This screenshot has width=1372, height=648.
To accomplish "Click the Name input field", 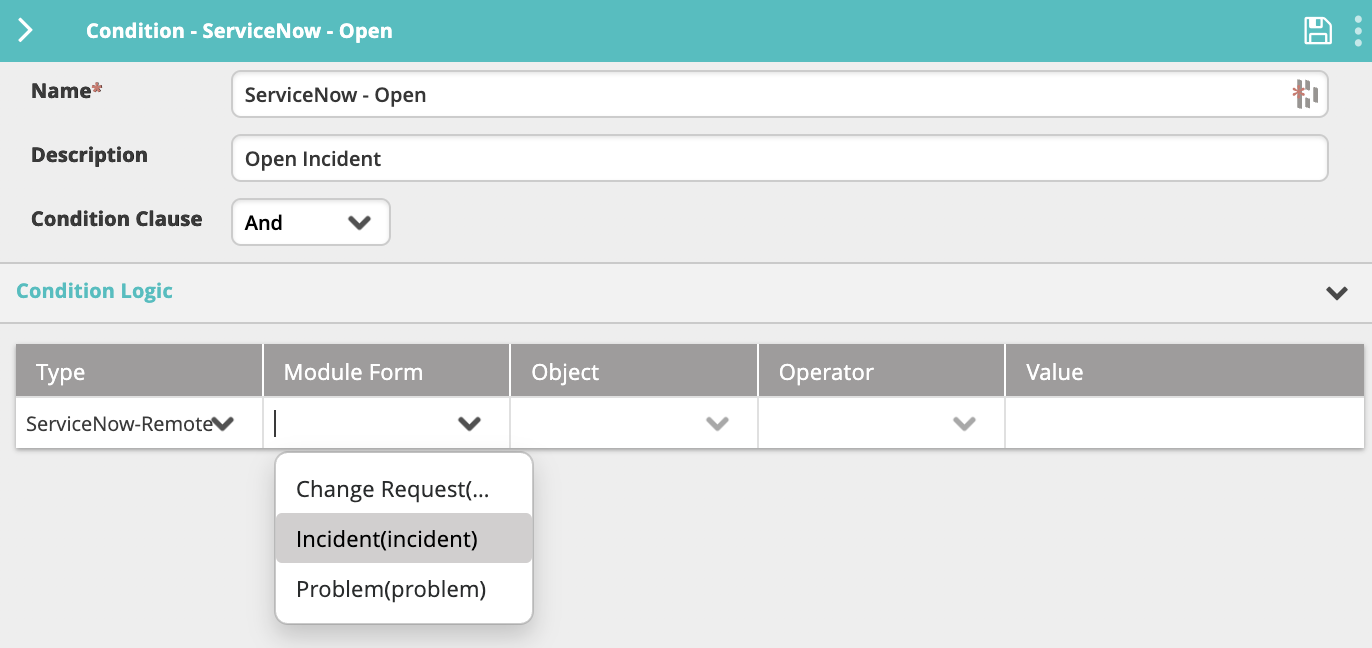I will [x=779, y=95].
